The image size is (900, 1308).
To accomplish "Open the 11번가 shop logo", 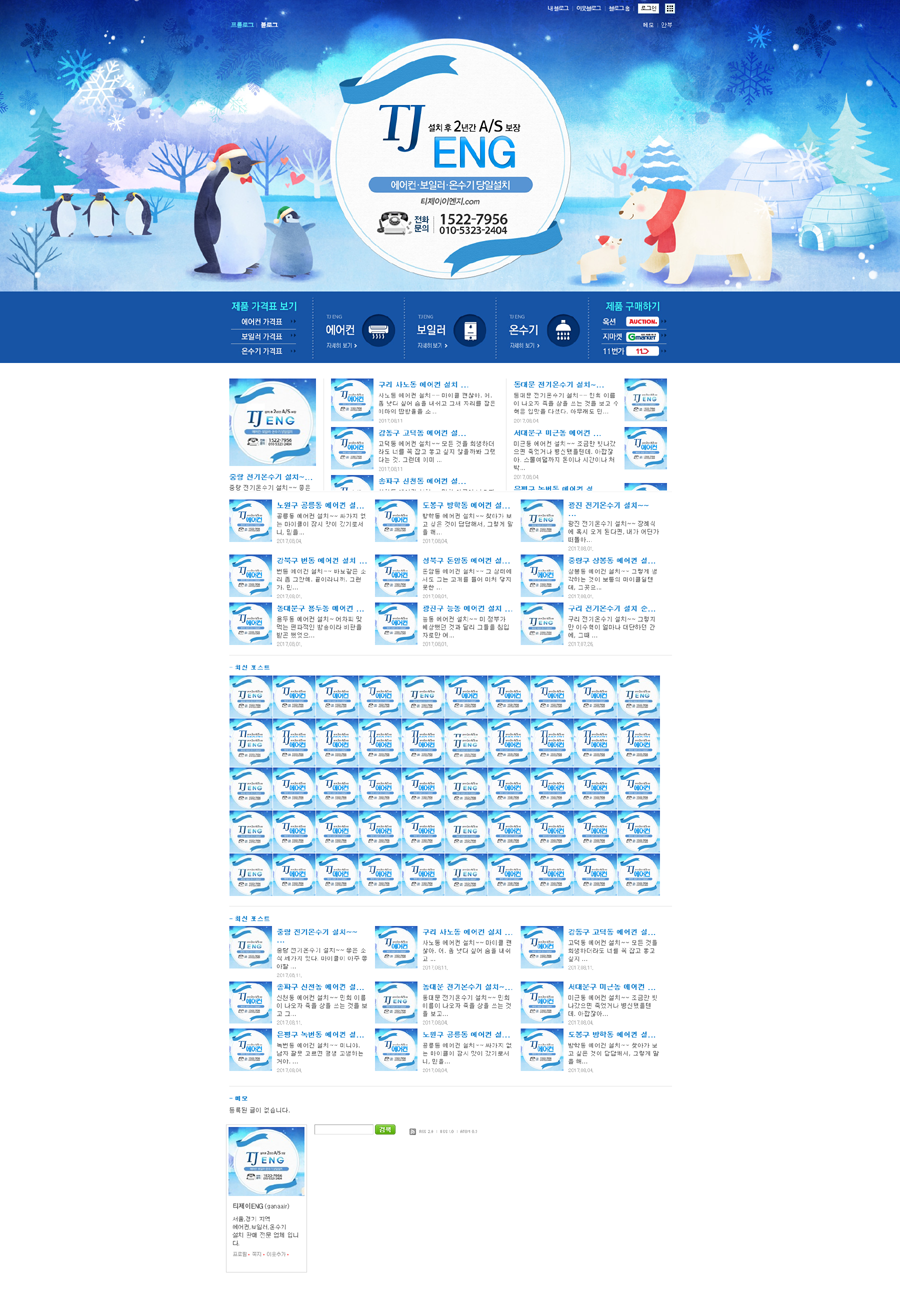I will click(x=643, y=352).
